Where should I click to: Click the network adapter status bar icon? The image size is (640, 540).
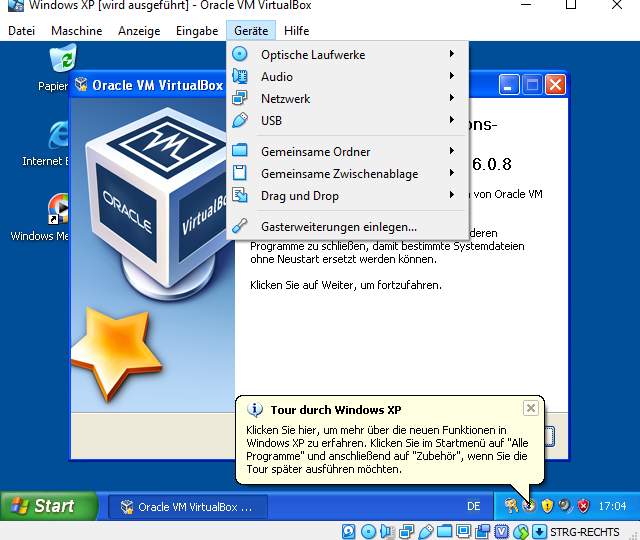407,531
